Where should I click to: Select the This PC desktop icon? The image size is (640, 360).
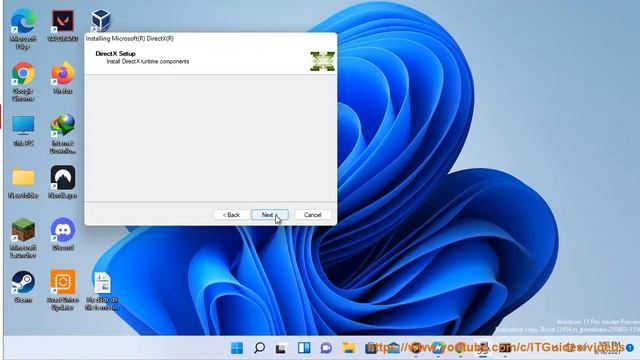pyautogui.click(x=23, y=131)
